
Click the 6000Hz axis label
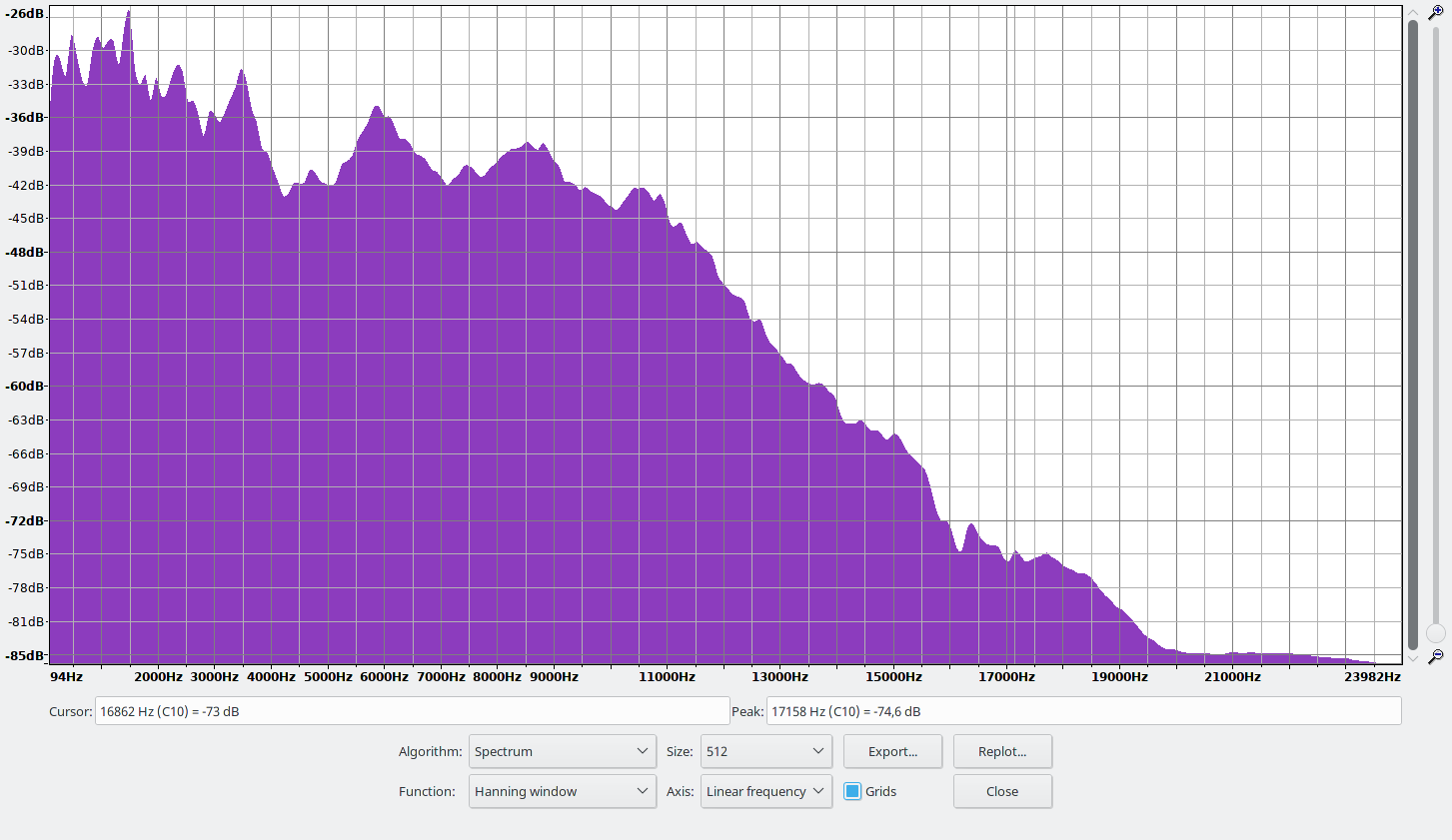coord(384,676)
